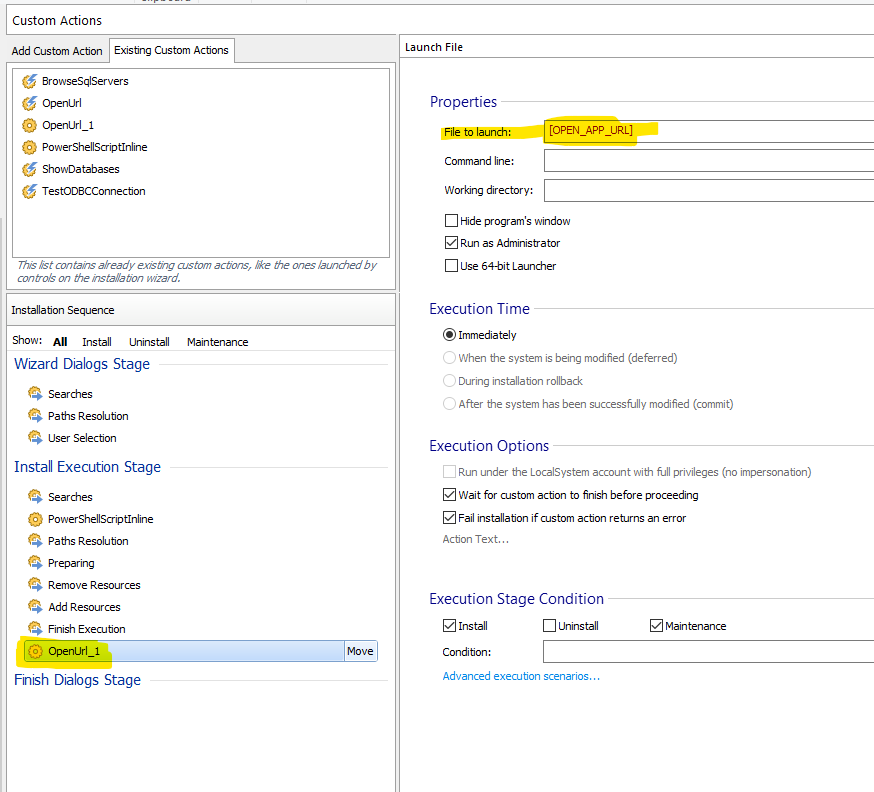This screenshot has width=874, height=792.
Task: Switch to the Add Custom Action tab
Action: pos(57,51)
